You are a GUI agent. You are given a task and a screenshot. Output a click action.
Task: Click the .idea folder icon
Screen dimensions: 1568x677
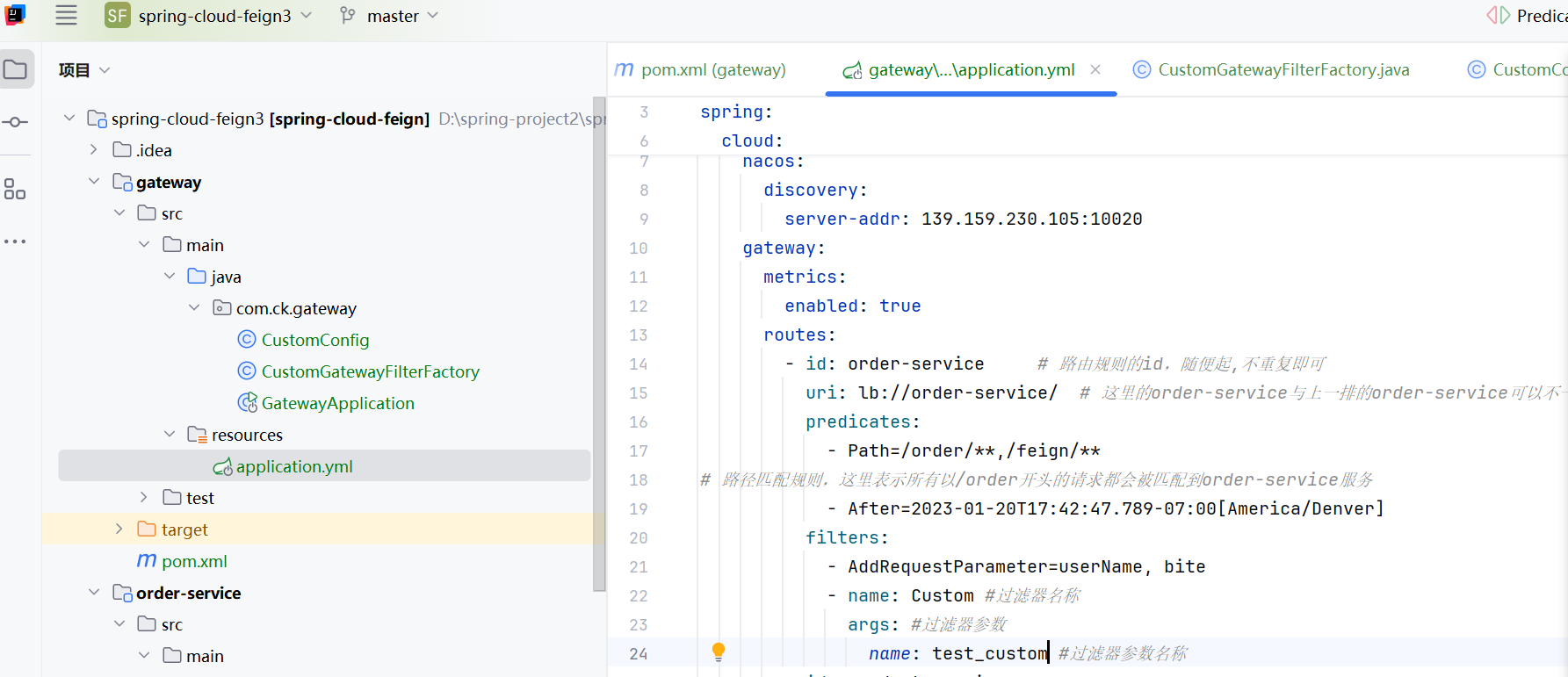pyautogui.click(x=122, y=149)
